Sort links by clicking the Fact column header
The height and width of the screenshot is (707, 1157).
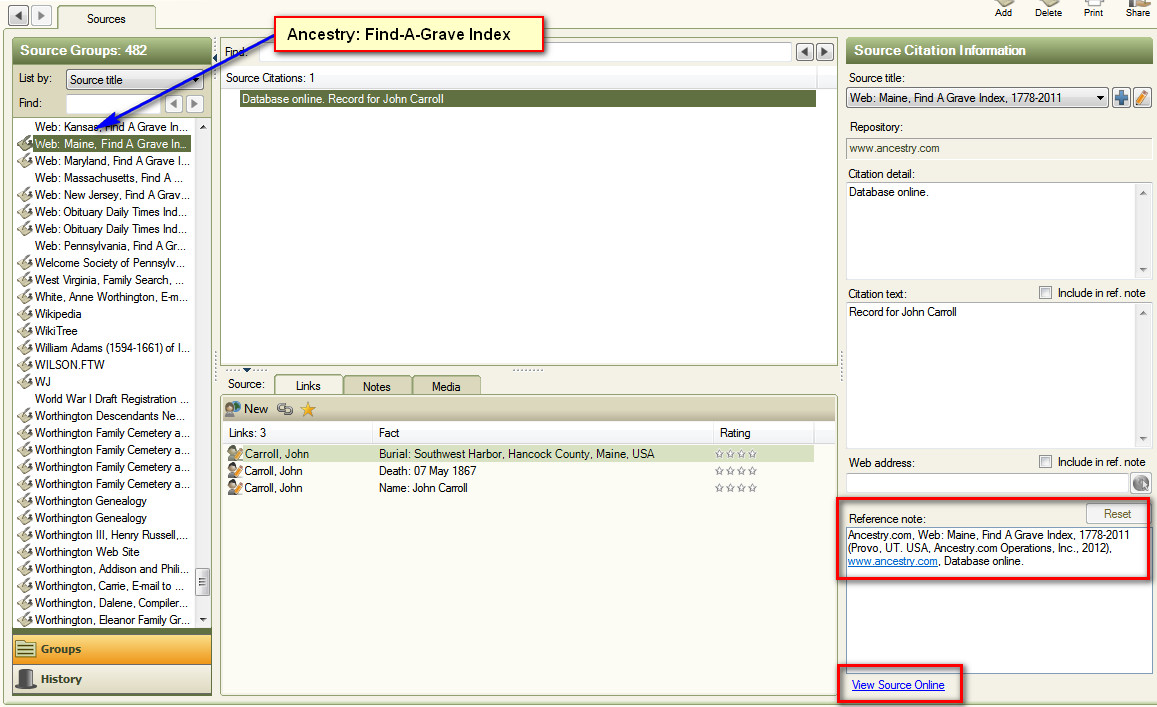(542, 433)
